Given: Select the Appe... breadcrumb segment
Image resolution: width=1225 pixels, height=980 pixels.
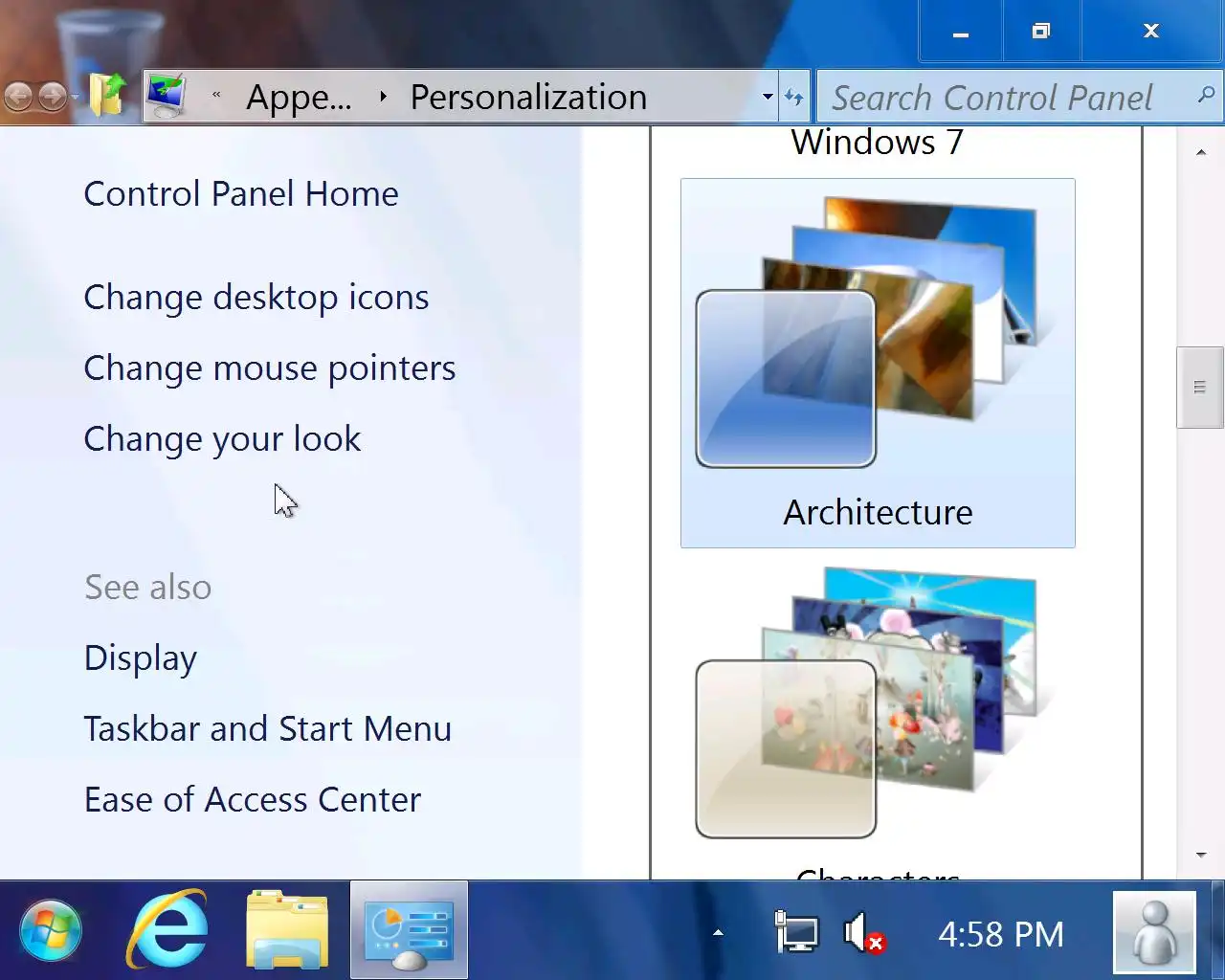Looking at the screenshot, I should click(x=299, y=98).
